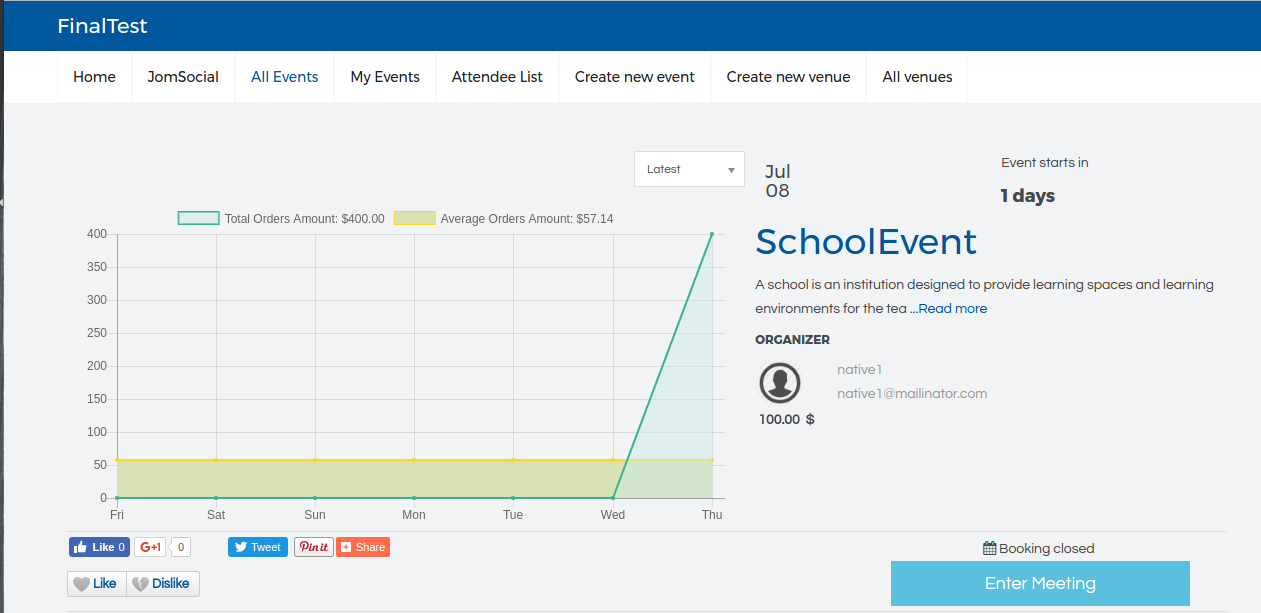
Task: Click the orange Share plus button
Action: pyautogui.click(x=362, y=547)
